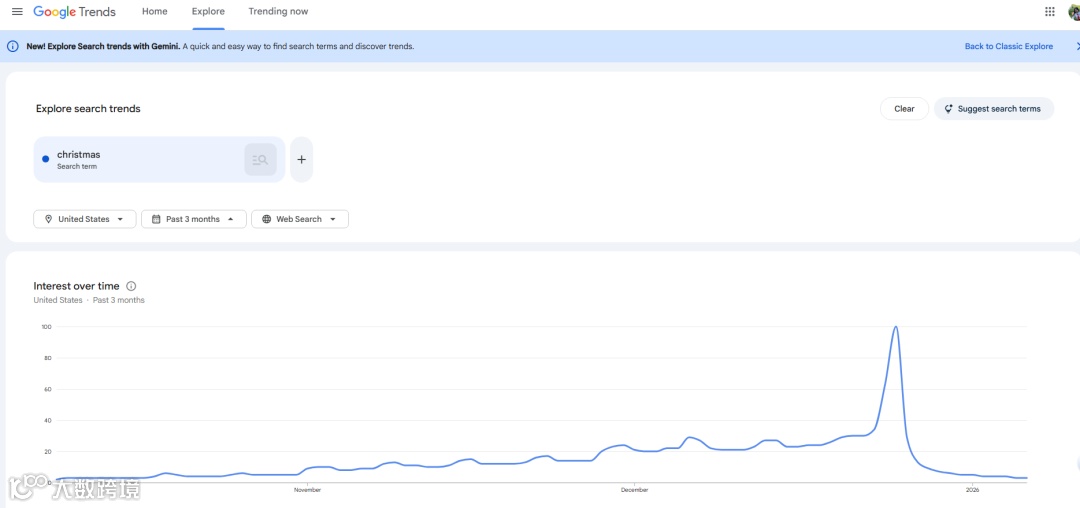Click the Google Trends logo
The width and height of the screenshot is (1080, 508).
point(75,12)
